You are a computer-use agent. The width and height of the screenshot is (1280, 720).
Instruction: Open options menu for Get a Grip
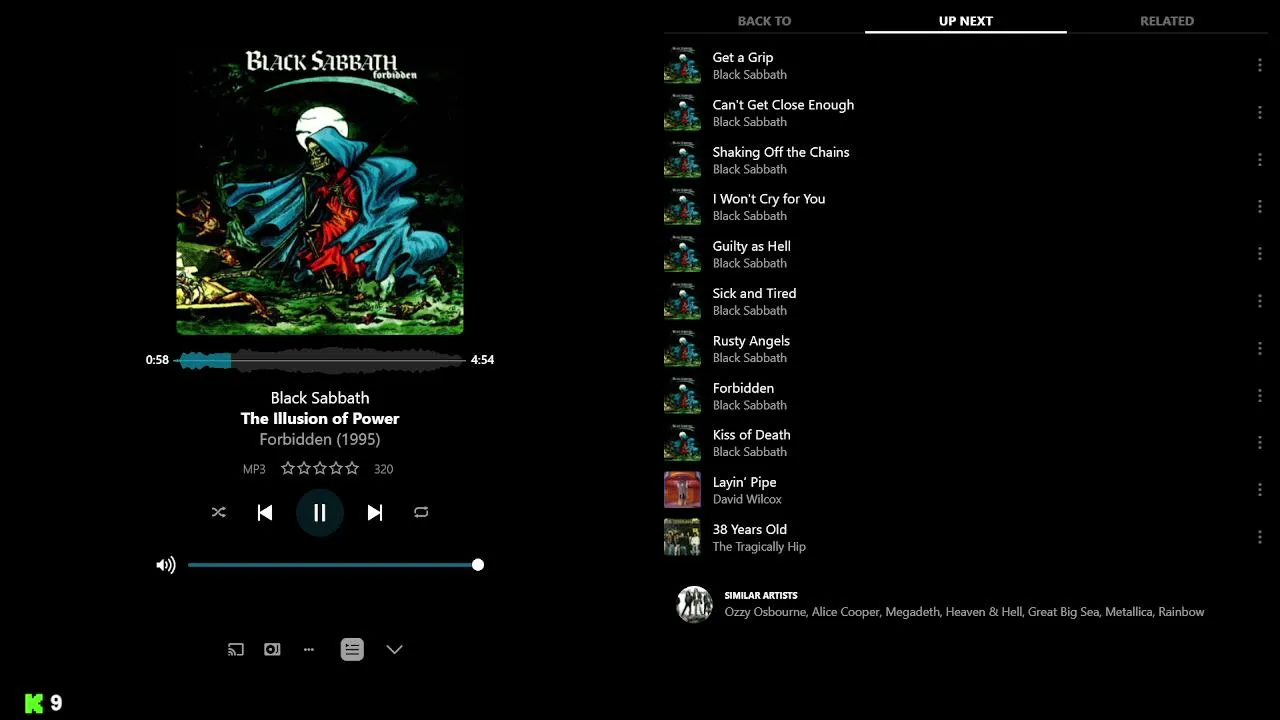1259,65
